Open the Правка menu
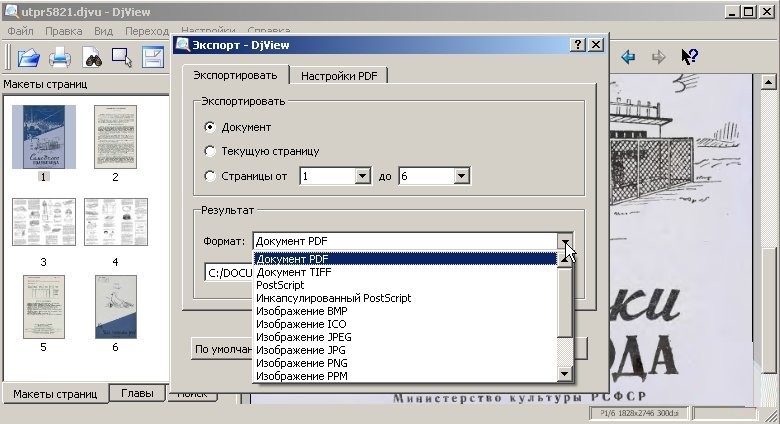The image size is (780, 424). 64,31
